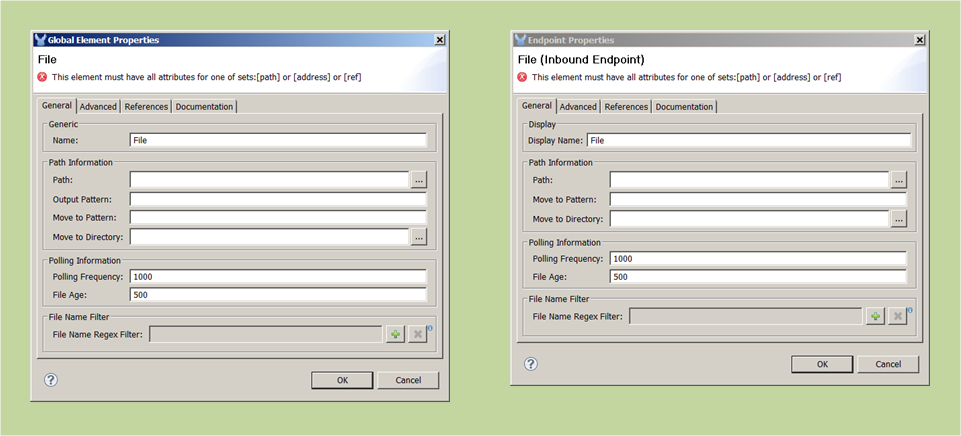This screenshot has width=961, height=436.
Task: Add regex filter in Endpoint Properties dialog
Action: (875, 316)
